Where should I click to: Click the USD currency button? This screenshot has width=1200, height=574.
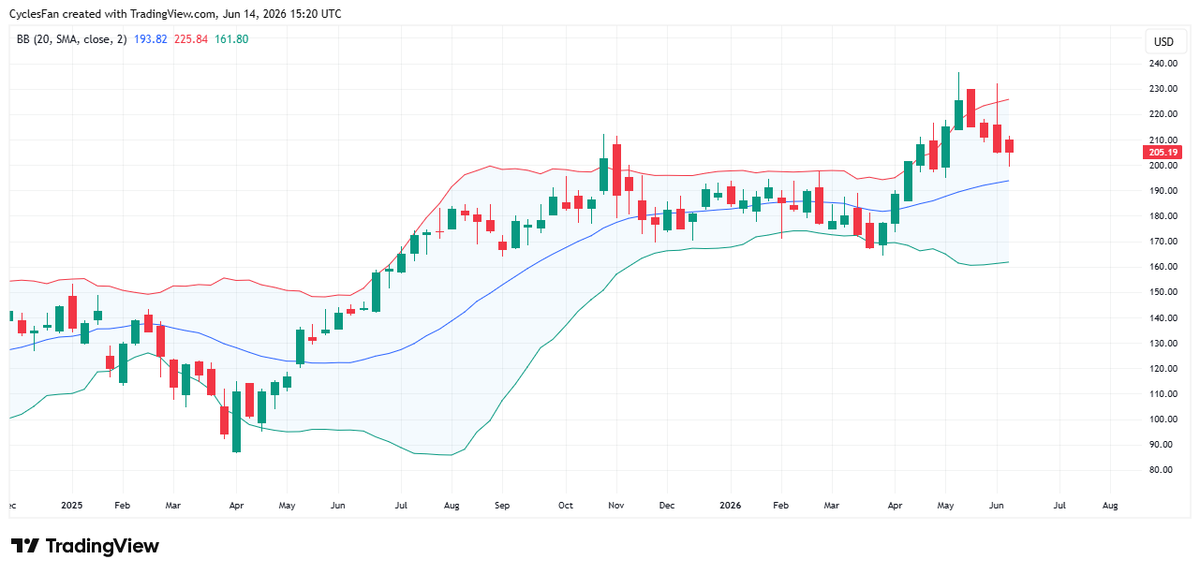[1164, 42]
